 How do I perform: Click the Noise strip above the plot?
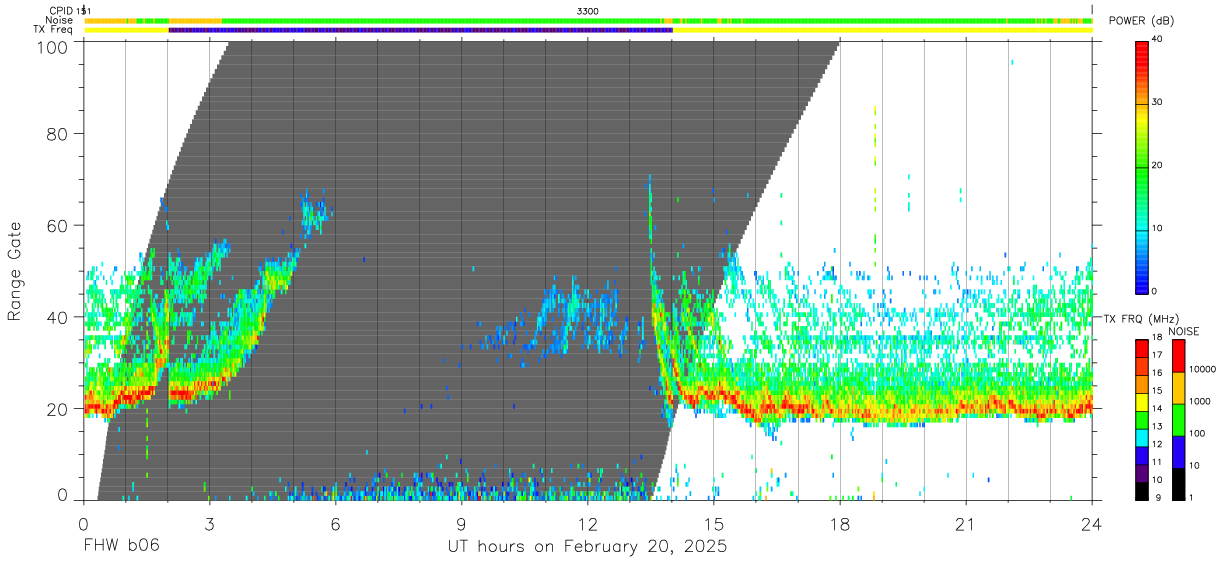(x=588, y=20)
